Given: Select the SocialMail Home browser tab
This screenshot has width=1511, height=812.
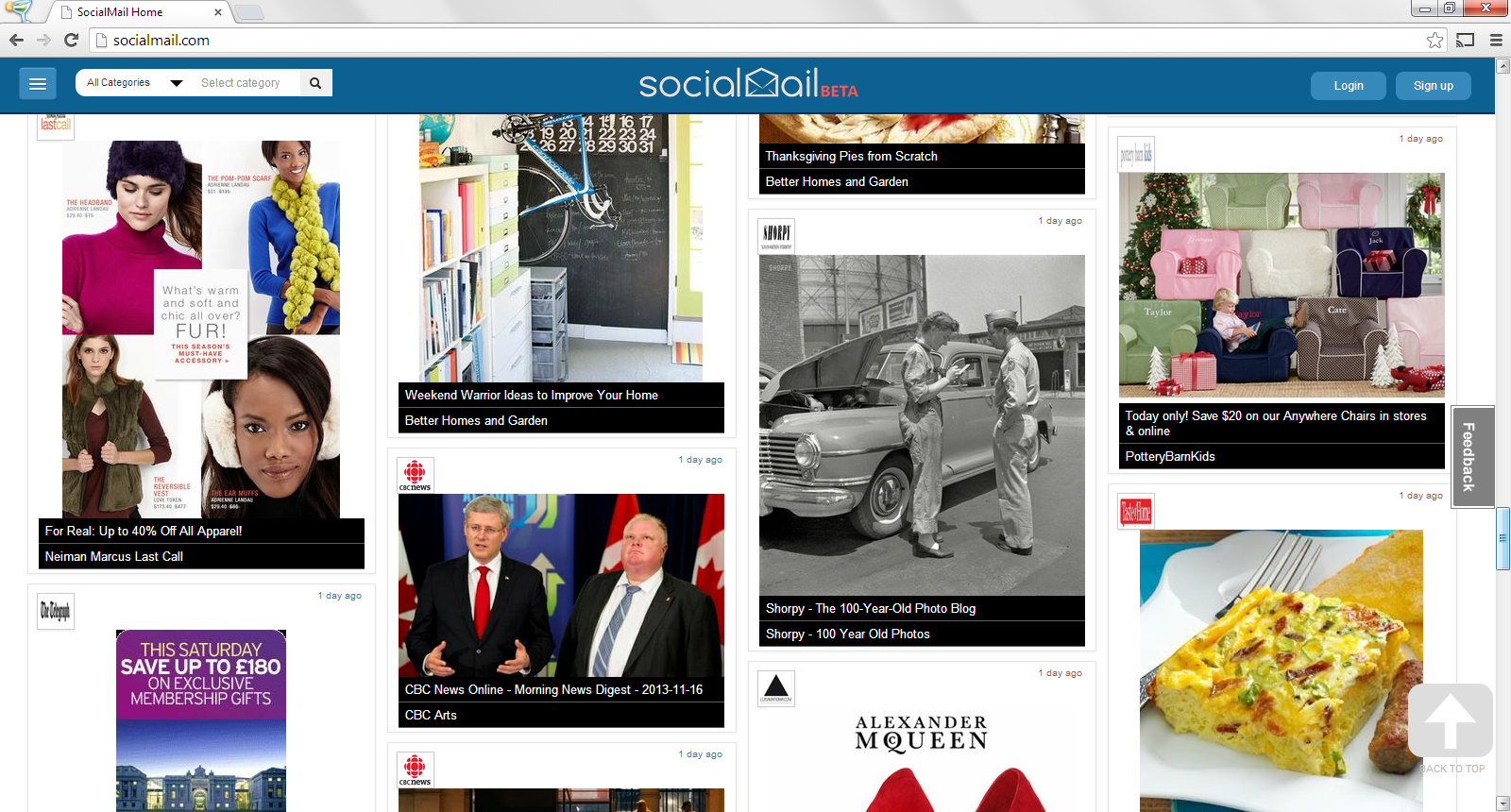Looking at the screenshot, I should click(139, 12).
